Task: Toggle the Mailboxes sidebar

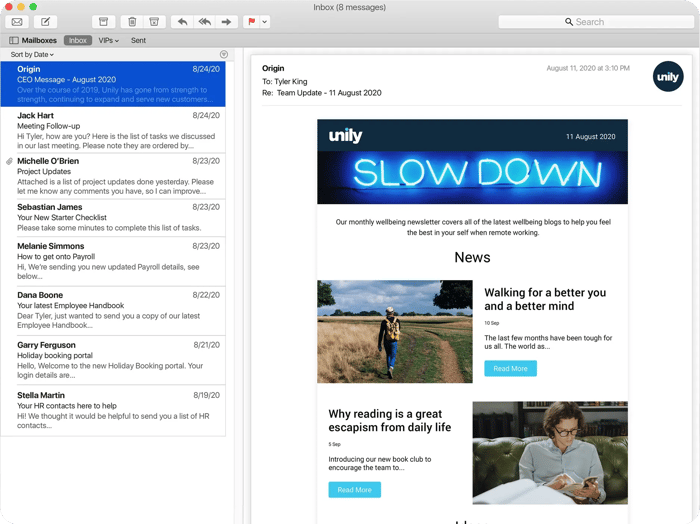Action: pyautogui.click(x=33, y=40)
